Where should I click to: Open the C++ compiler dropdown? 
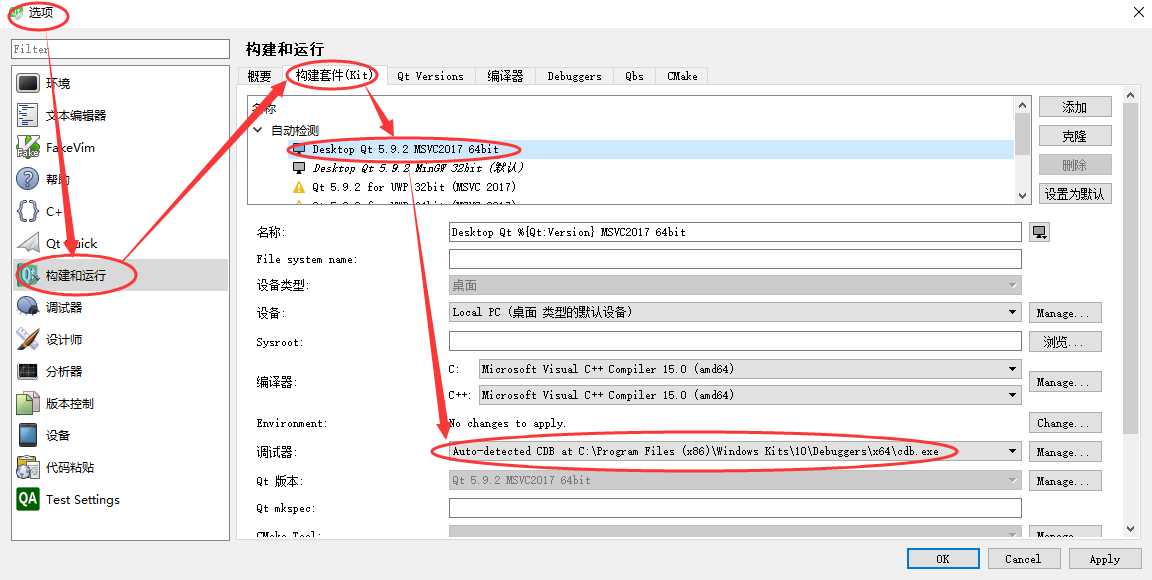click(x=750, y=395)
